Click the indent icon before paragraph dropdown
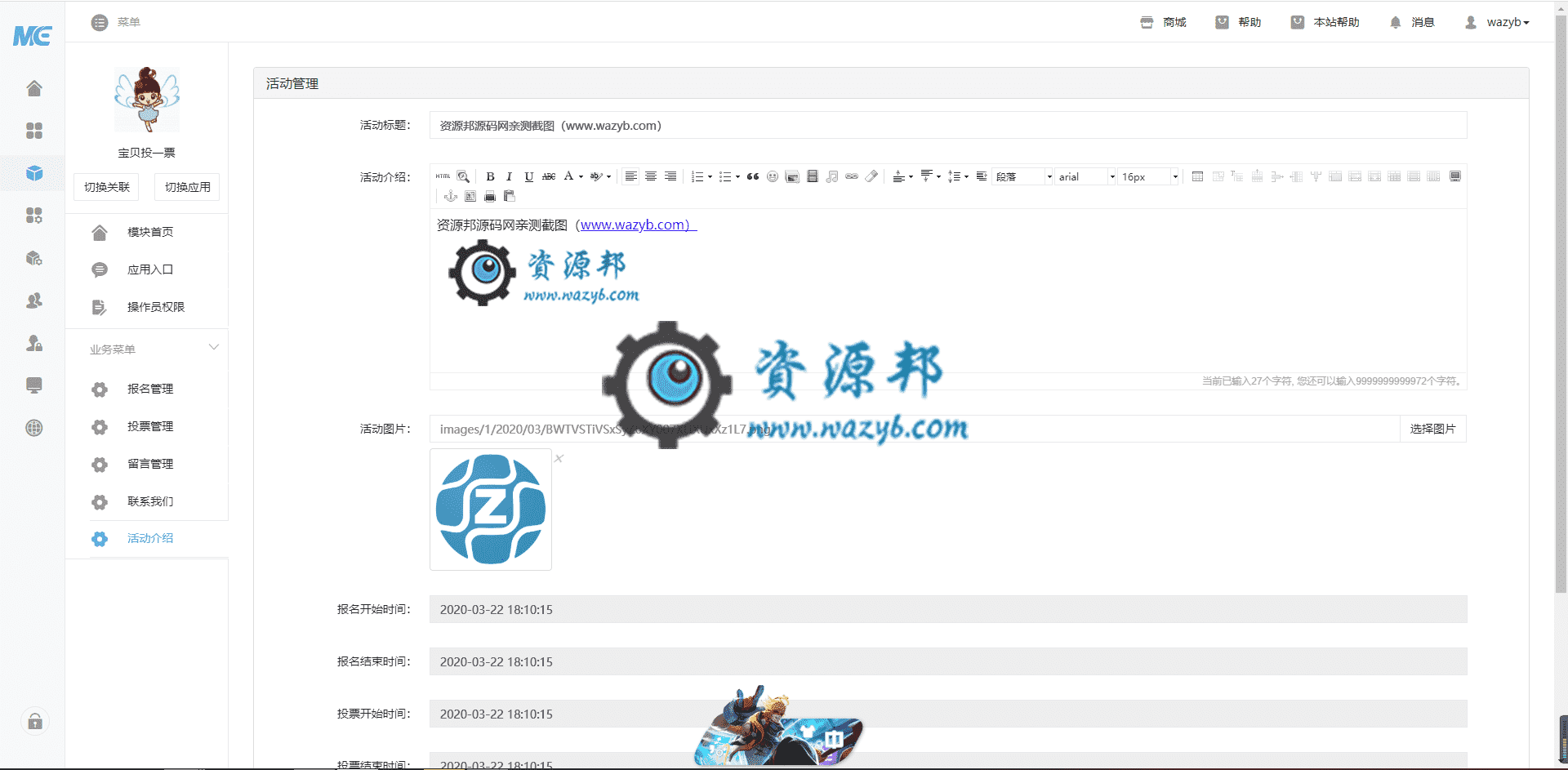Screen dimensions: 1568x770 pyautogui.click(x=982, y=176)
